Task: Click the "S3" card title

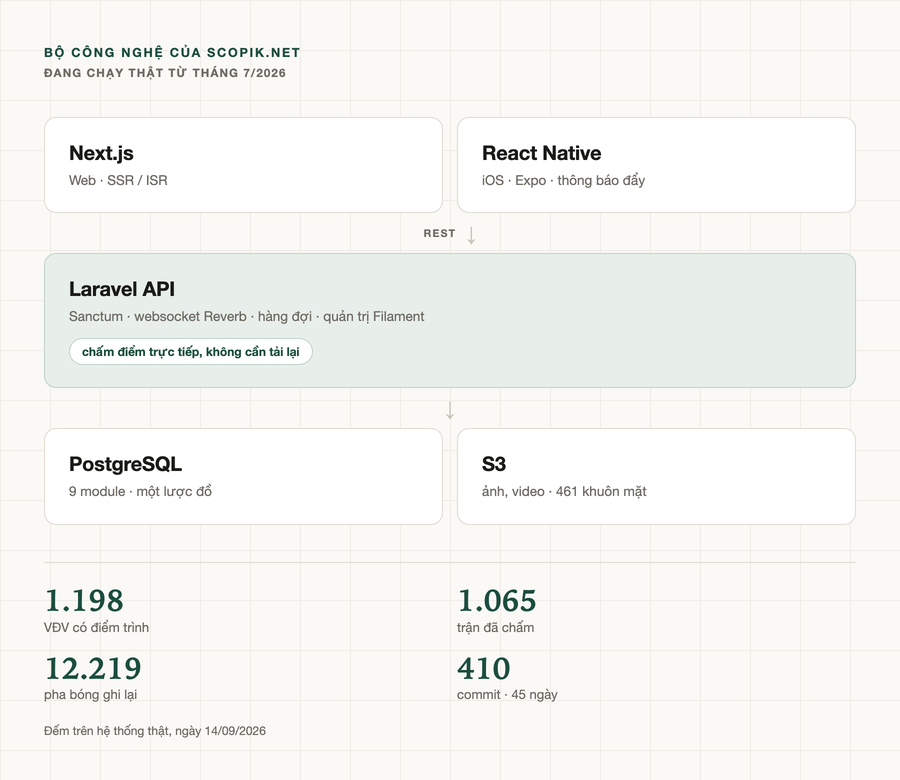Action: 494,464
